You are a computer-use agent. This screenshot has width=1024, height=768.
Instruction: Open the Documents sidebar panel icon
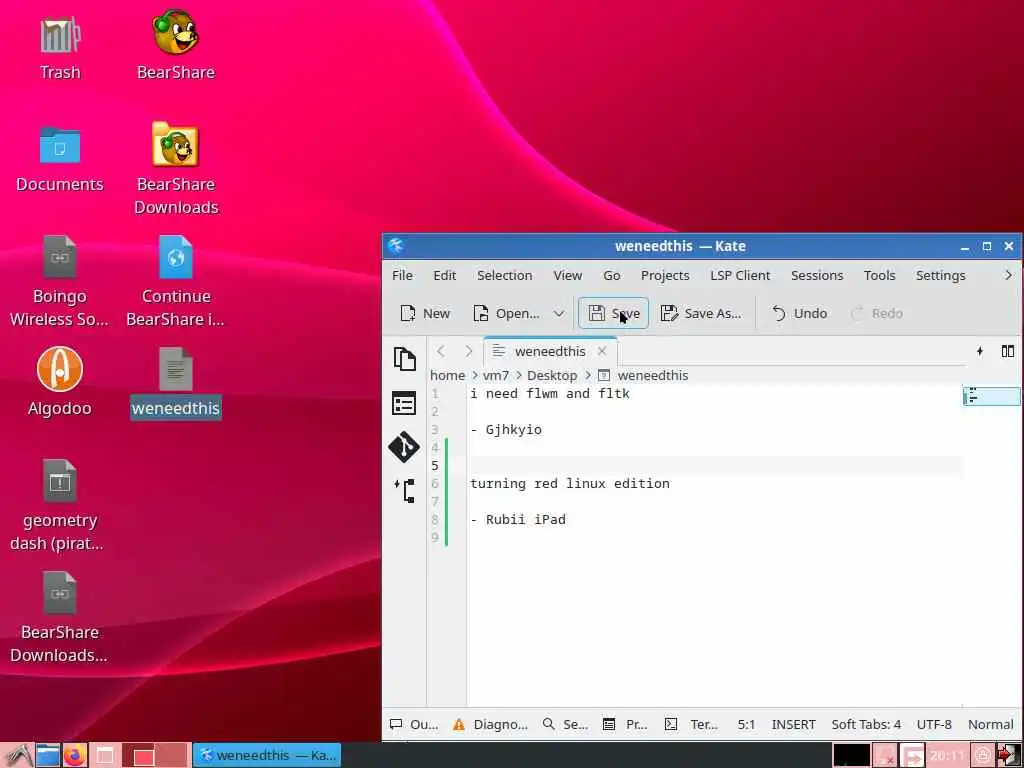(405, 359)
